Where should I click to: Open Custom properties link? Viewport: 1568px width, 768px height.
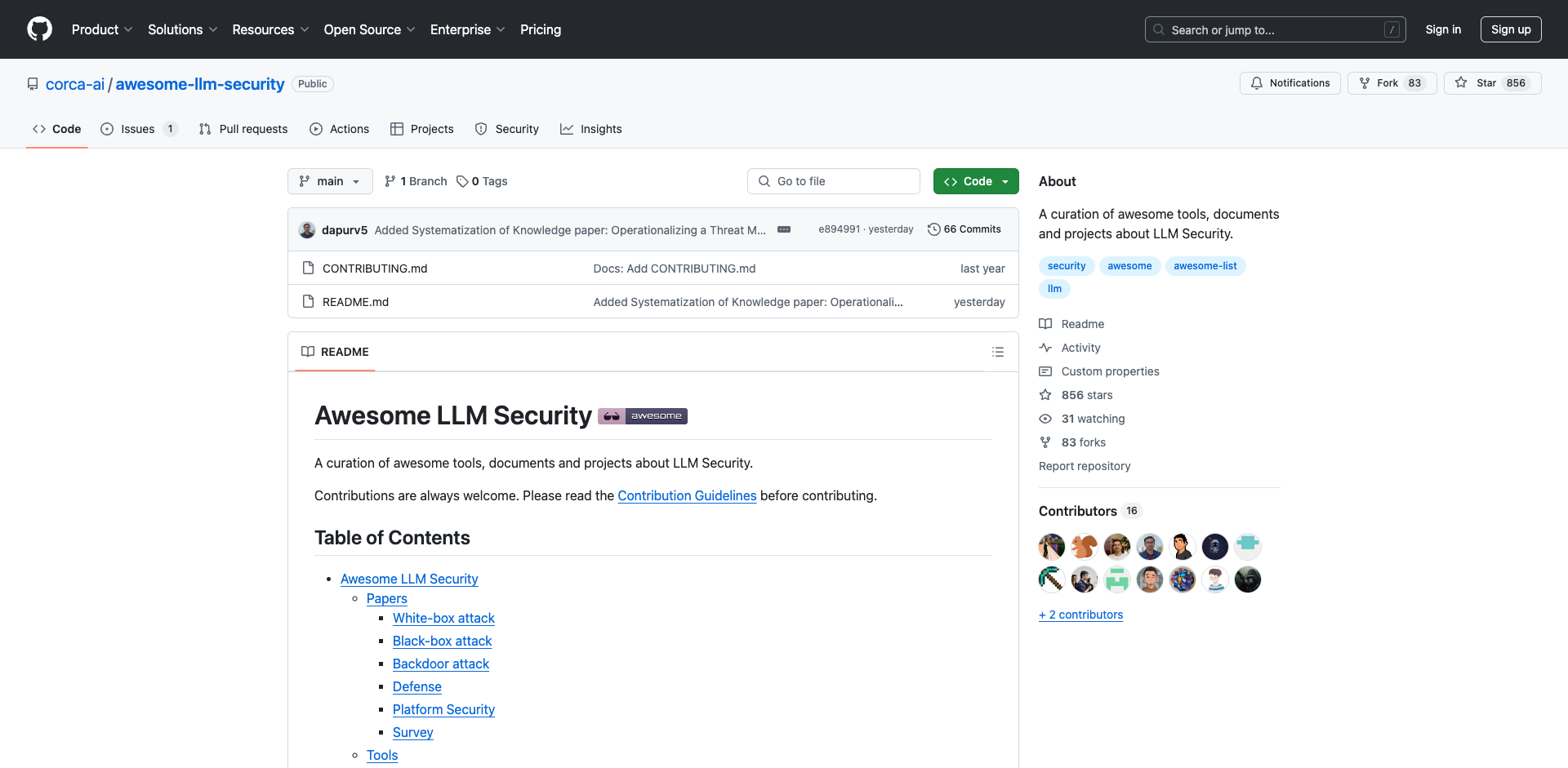tap(1099, 371)
